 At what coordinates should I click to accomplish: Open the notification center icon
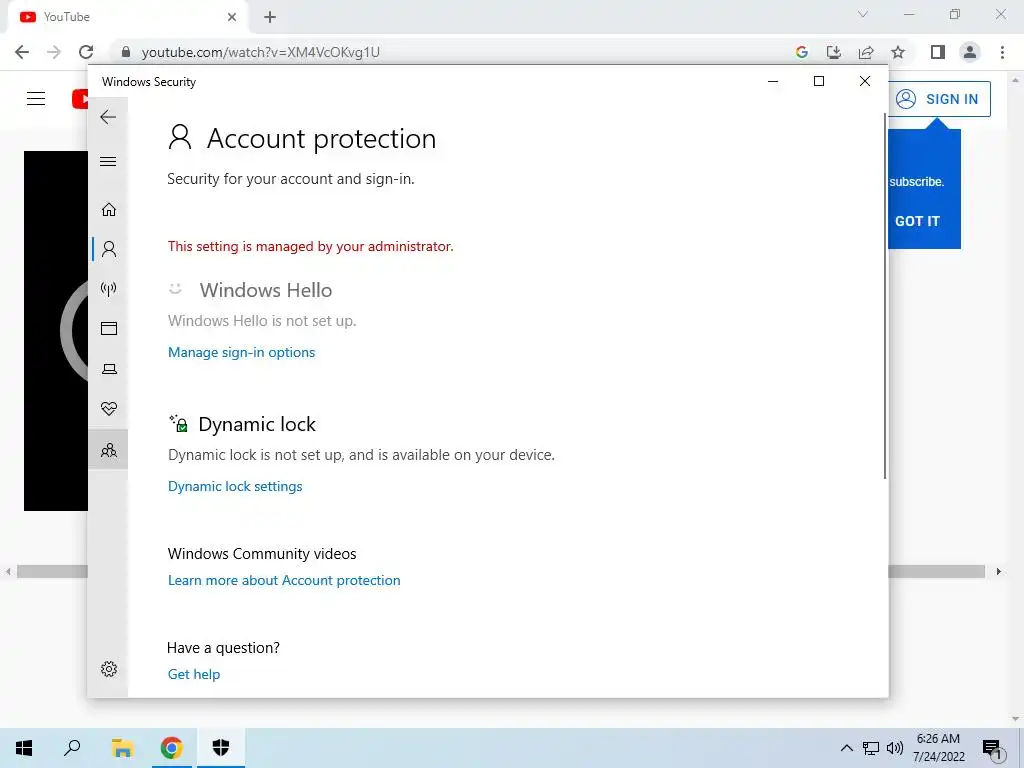click(x=993, y=748)
